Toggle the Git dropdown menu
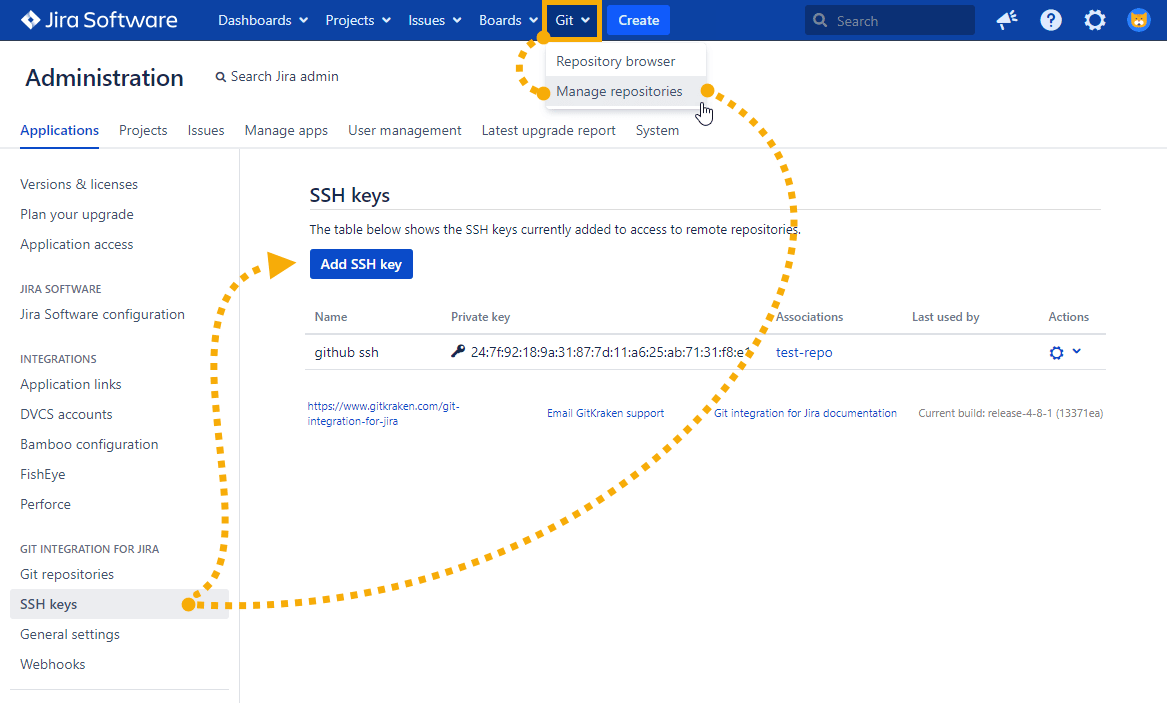1167x703 pixels. pos(572,20)
